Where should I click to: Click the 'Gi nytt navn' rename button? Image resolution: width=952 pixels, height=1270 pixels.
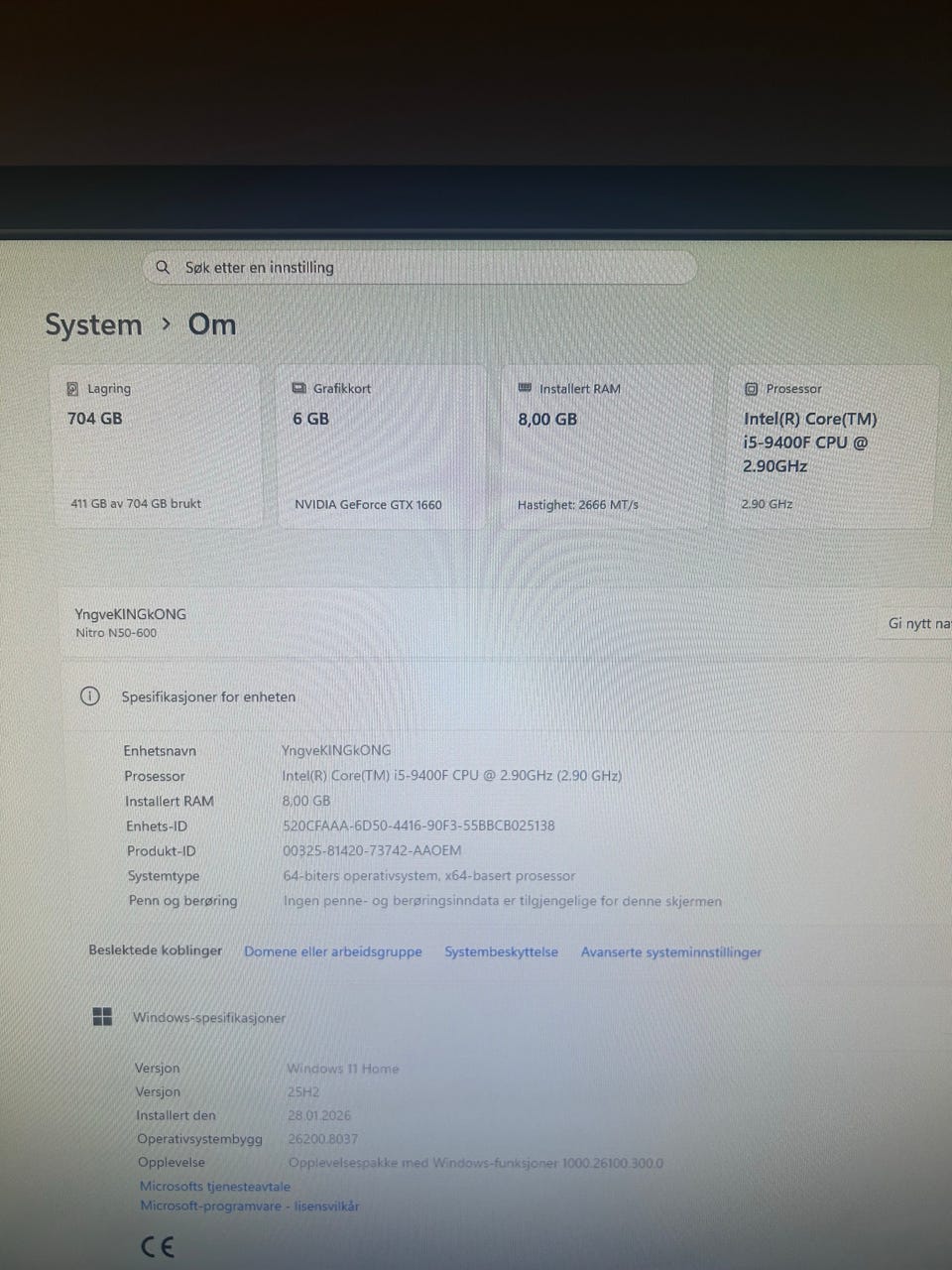point(915,623)
